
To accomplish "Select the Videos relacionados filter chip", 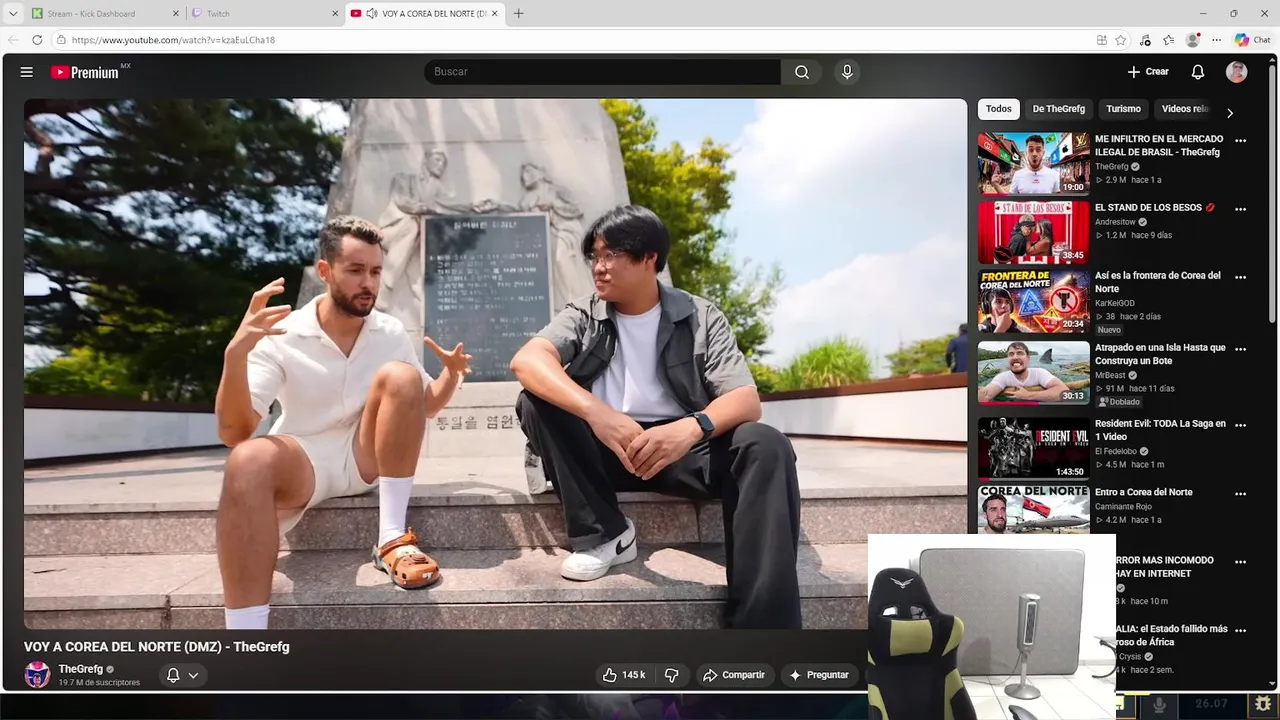I will tap(1186, 109).
